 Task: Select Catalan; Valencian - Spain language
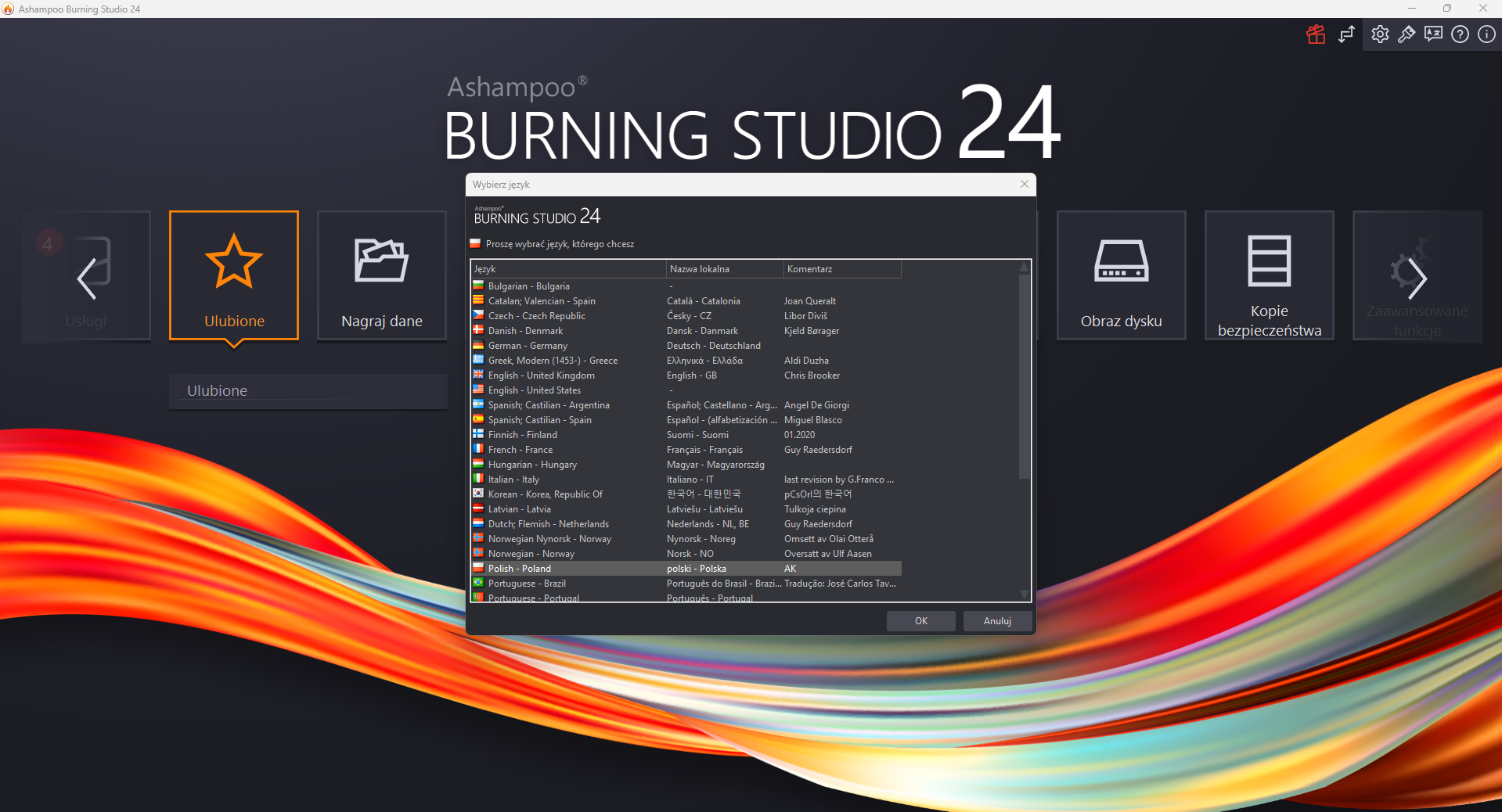pyautogui.click(x=686, y=301)
